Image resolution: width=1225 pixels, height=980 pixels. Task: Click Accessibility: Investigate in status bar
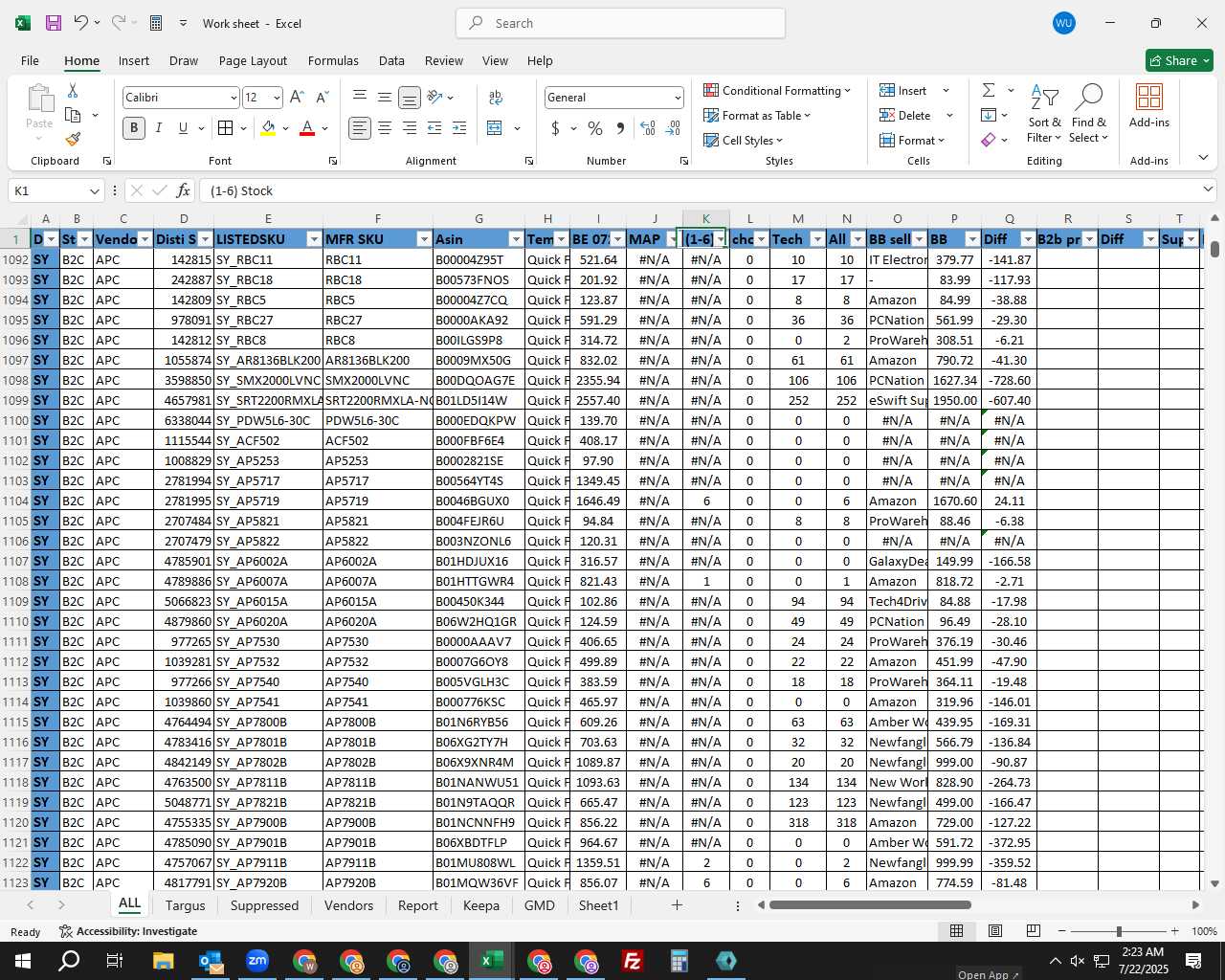point(128,931)
